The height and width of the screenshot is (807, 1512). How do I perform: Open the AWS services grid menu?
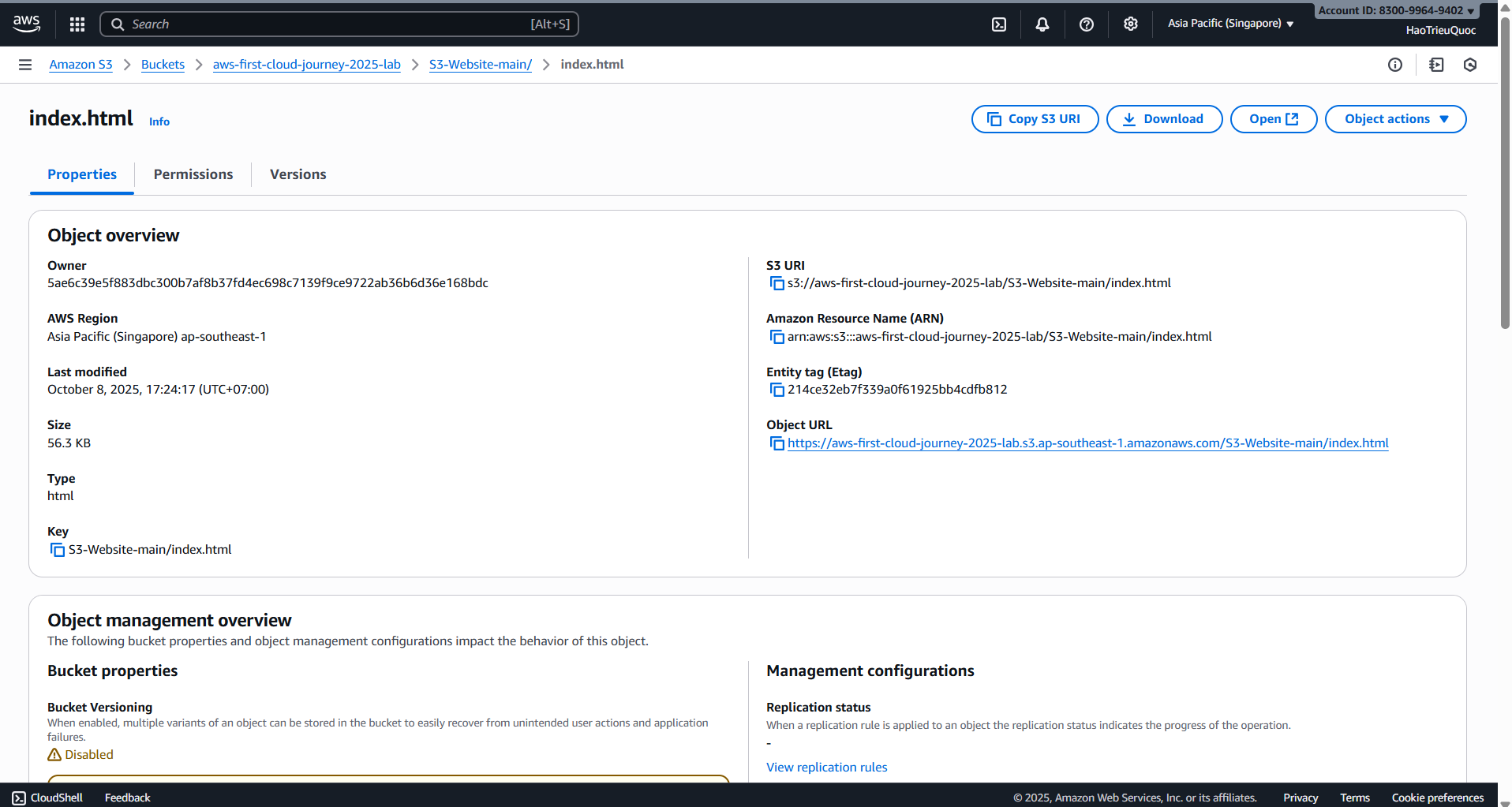click(x=77, y=24)
